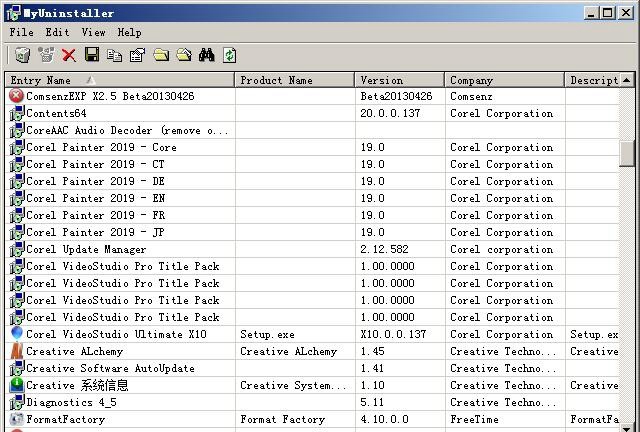Click the Creative System... product name cell
Image resolution: width=640 pixels, height=432 pixels.
point(293,385)
